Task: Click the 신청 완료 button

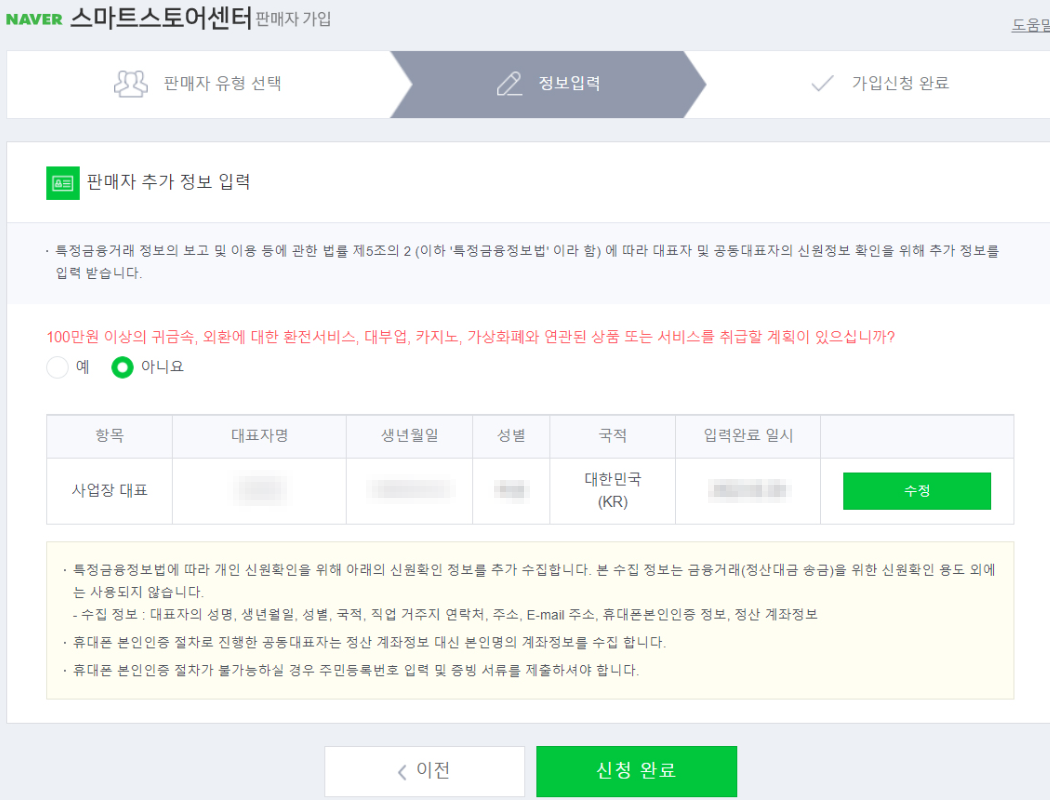Action: pos(636,771)
